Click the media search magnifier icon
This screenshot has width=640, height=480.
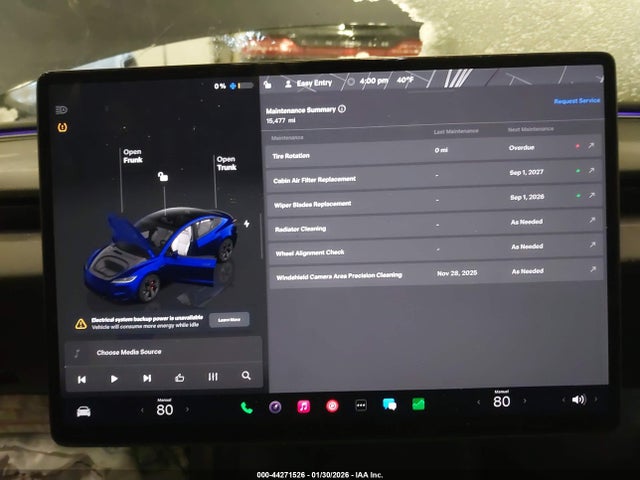(246, 376)
